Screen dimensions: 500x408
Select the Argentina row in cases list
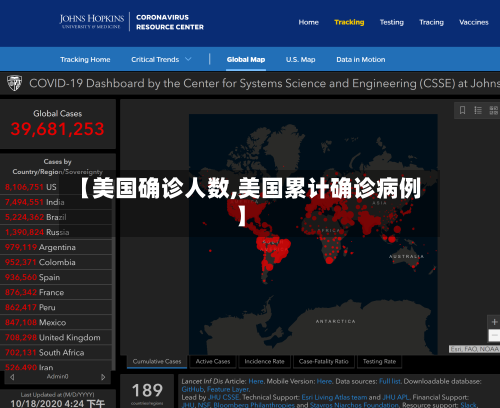pos(56,247)
